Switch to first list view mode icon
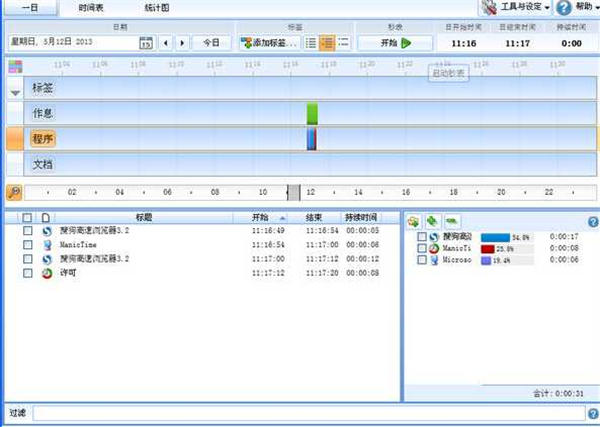 point(311,43)
